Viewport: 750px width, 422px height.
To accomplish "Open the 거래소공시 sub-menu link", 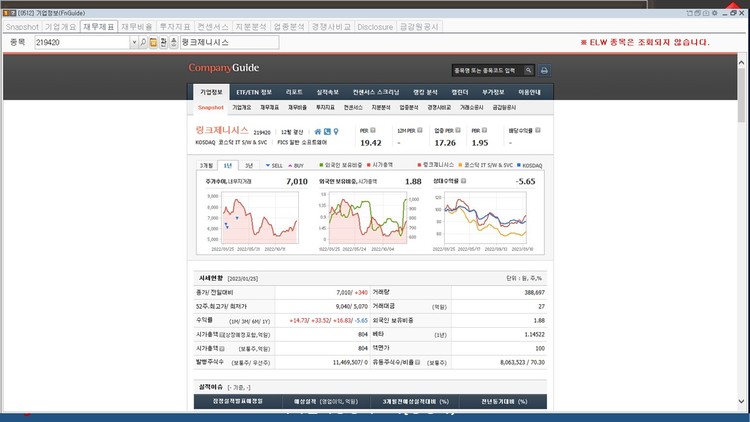I will (472, 108).
